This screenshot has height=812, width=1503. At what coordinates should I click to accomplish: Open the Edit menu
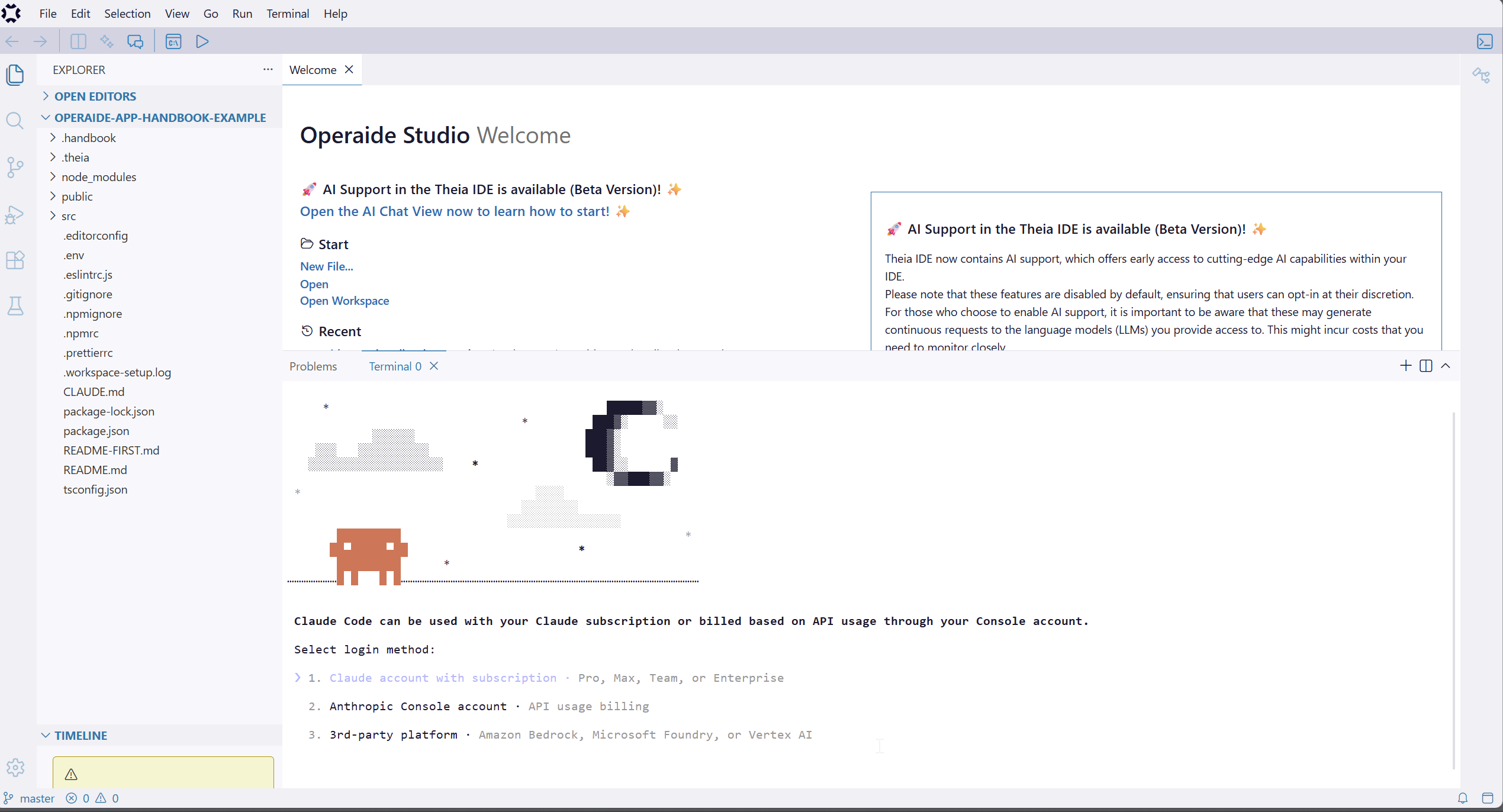pyautogui.click(x=81, y=14)
